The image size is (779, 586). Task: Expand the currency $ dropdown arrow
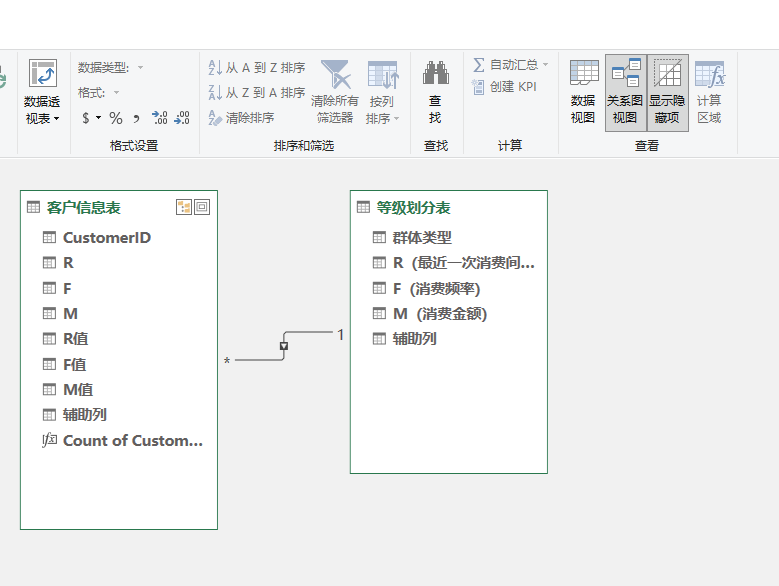click(98, 118)
